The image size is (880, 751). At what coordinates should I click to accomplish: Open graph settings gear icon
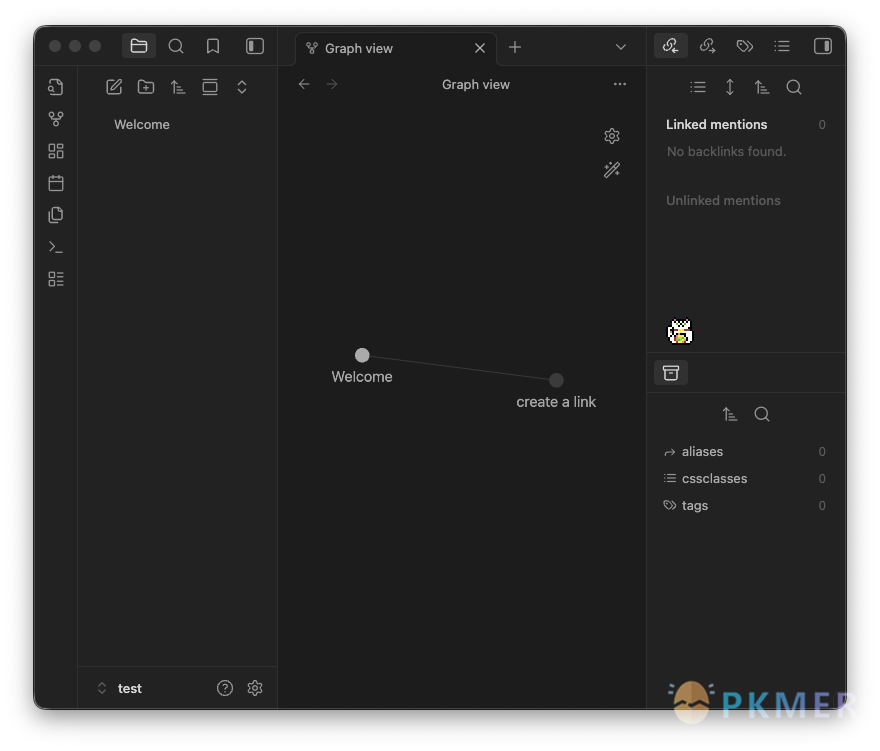point(612,136)
